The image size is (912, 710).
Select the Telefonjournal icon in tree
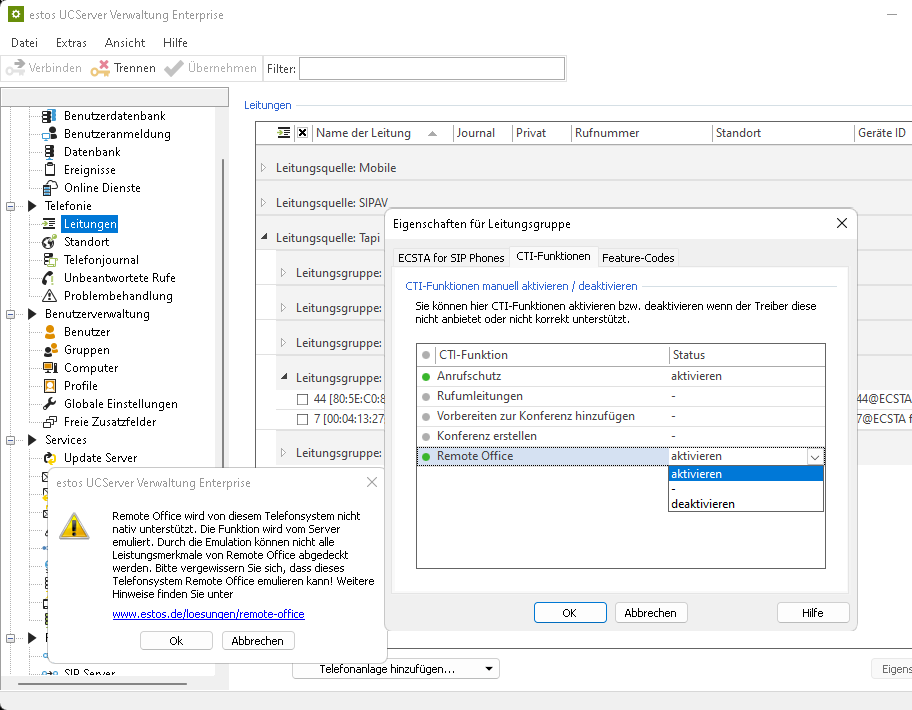click(49, 260)
